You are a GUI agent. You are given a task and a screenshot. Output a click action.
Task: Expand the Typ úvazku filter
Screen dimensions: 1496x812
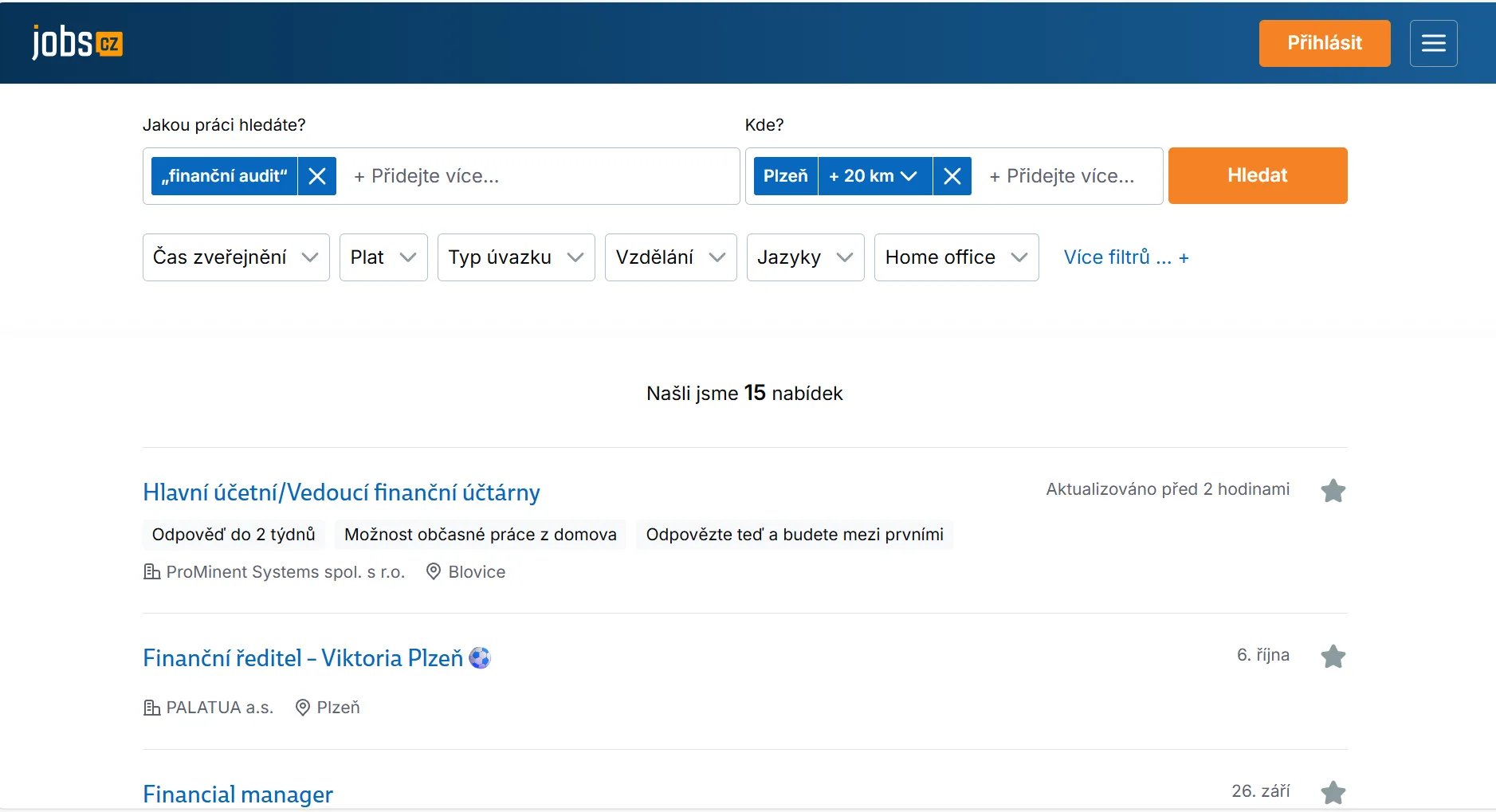pos(516,257)
